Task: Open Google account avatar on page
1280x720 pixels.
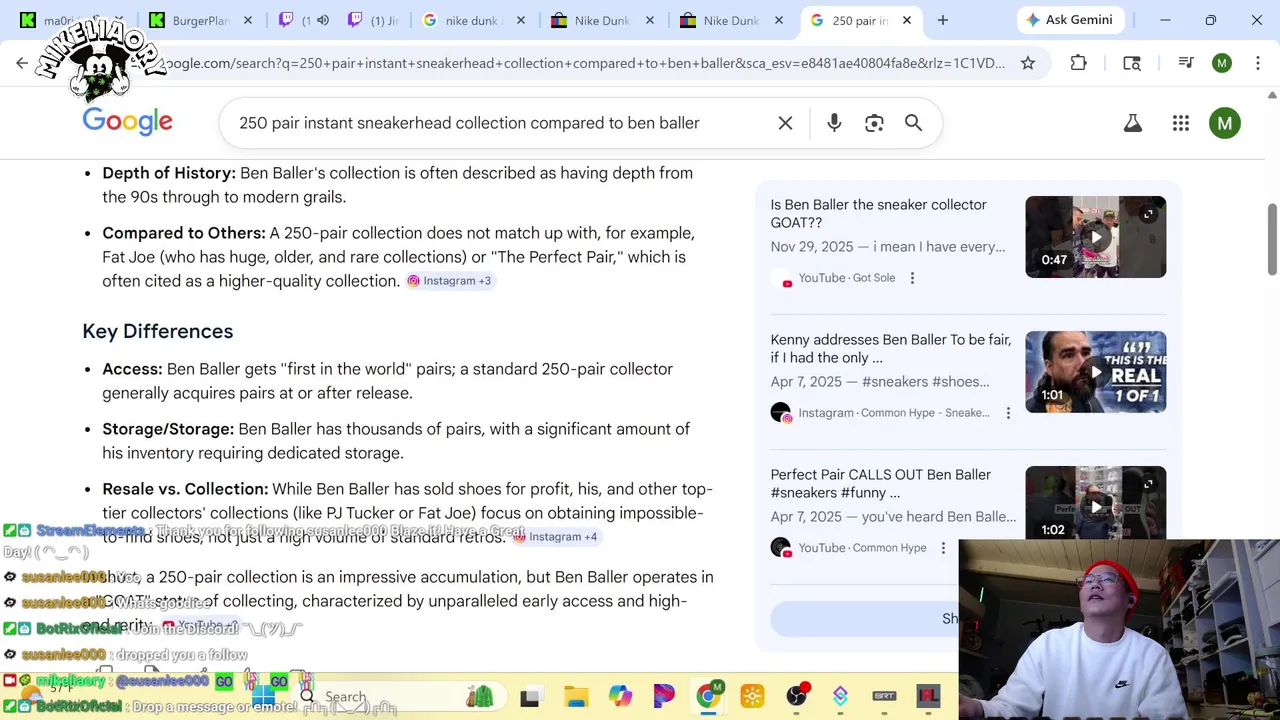Action: click(x=1225, y=123)
